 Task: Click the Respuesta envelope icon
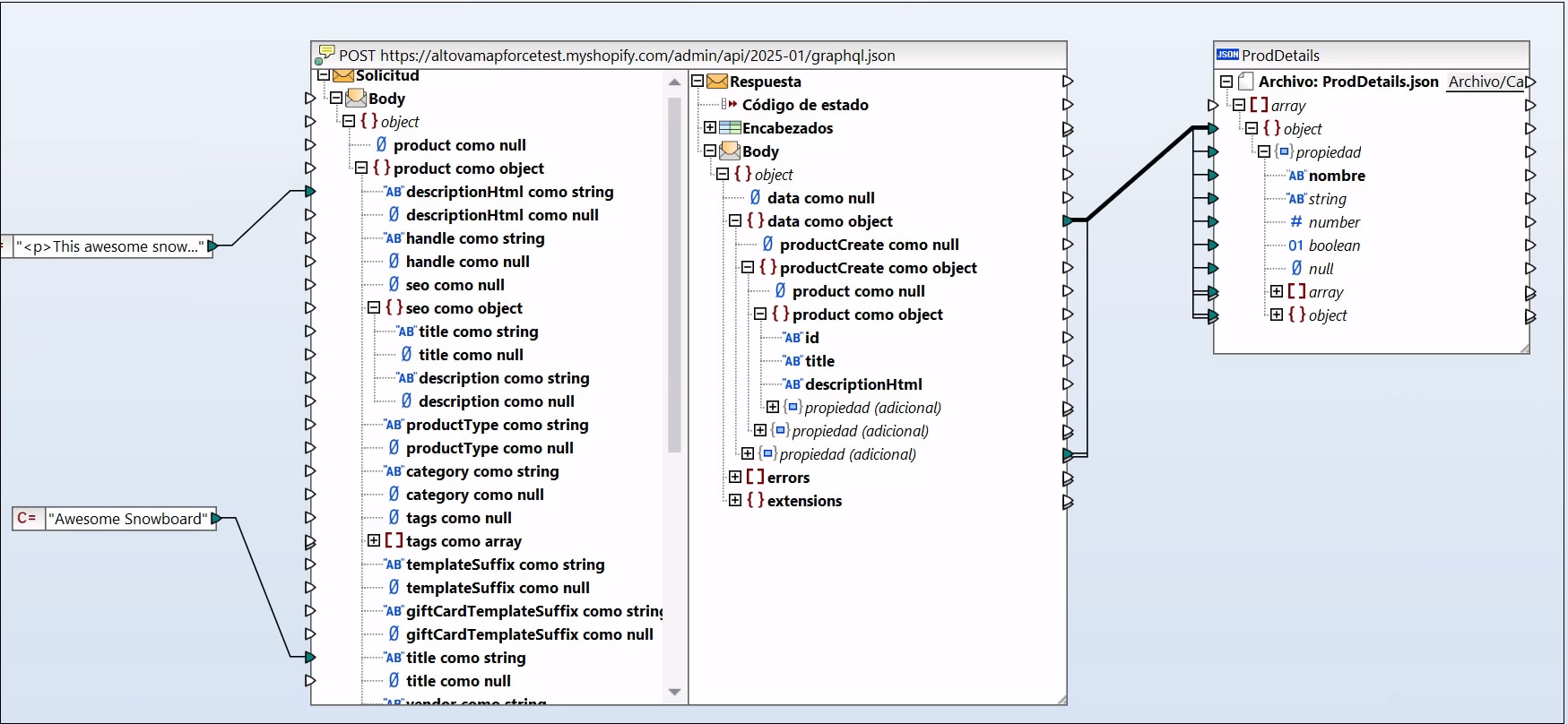[717, 82]
